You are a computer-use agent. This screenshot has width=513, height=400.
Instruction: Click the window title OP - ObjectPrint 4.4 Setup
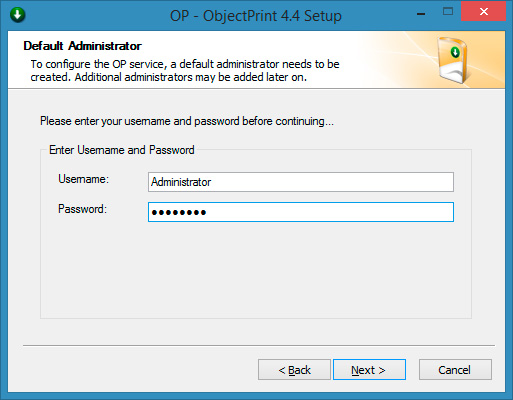[256, 16]
